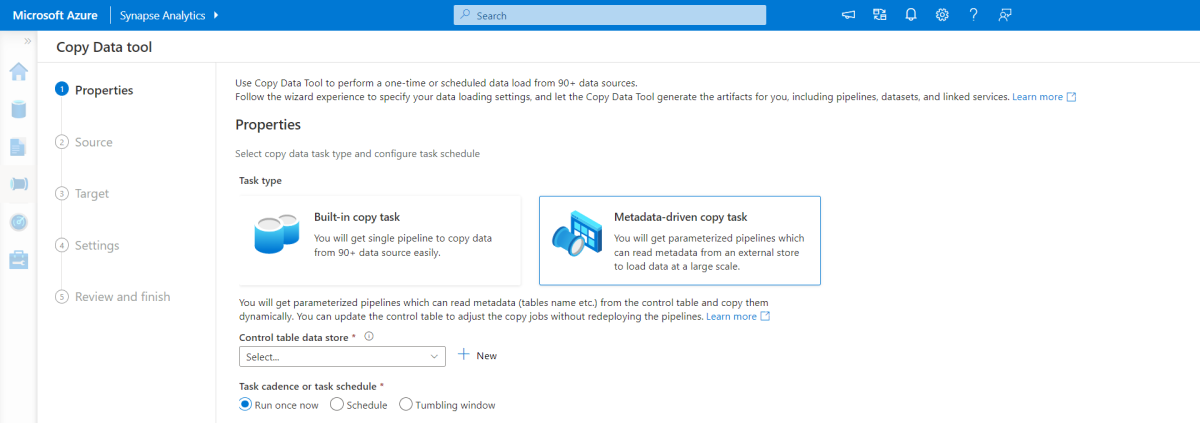Select the Run once now option
Screen dimensions: 1200x423
(x=246, y=405)
